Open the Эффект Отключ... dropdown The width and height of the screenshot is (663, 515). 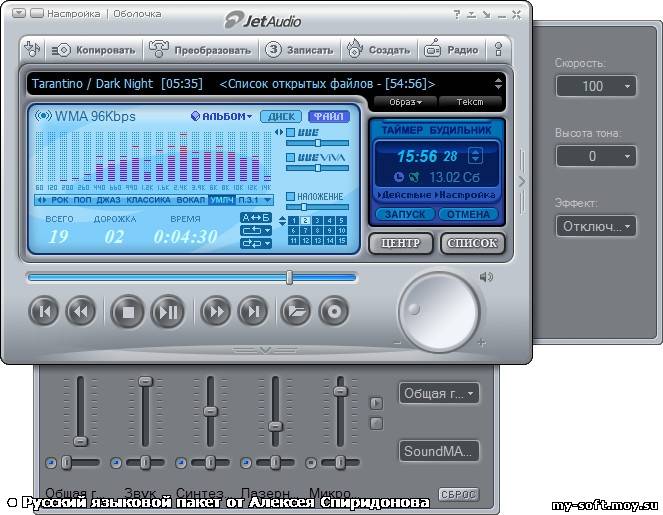pyautogui.click(x=596, y=226)
